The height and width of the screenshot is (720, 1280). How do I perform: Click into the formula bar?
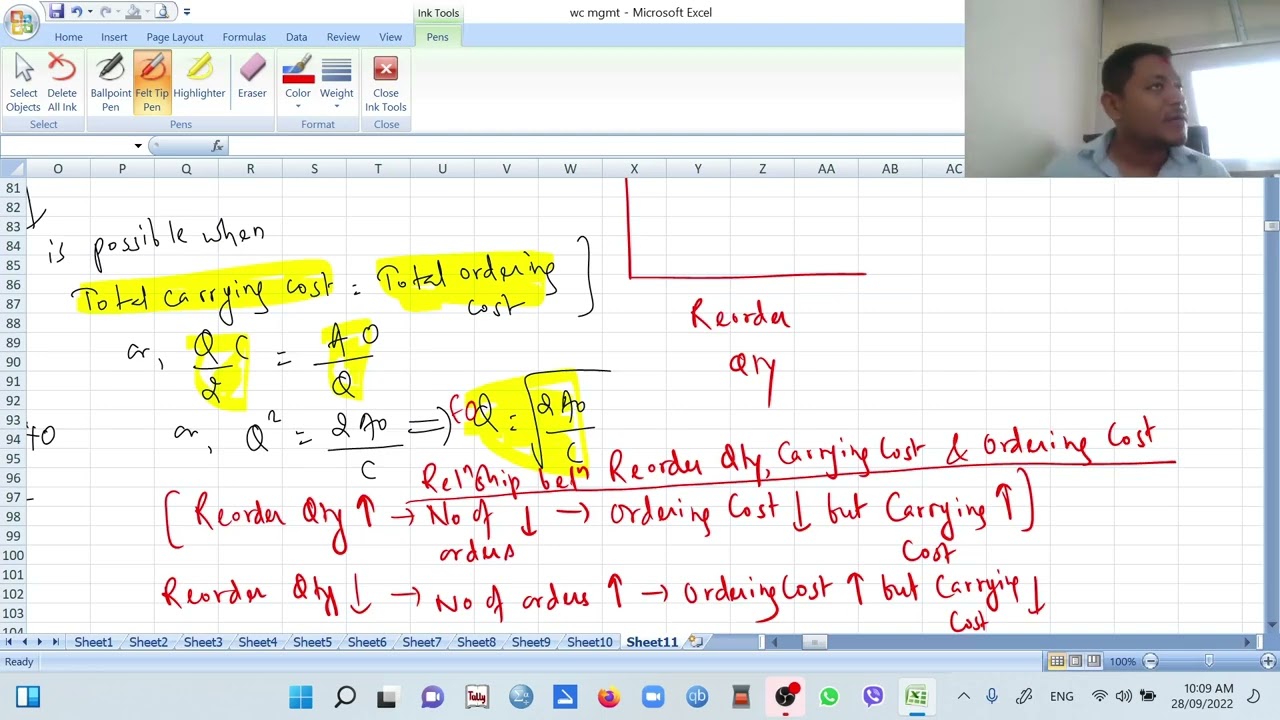[x=594, y=146]
